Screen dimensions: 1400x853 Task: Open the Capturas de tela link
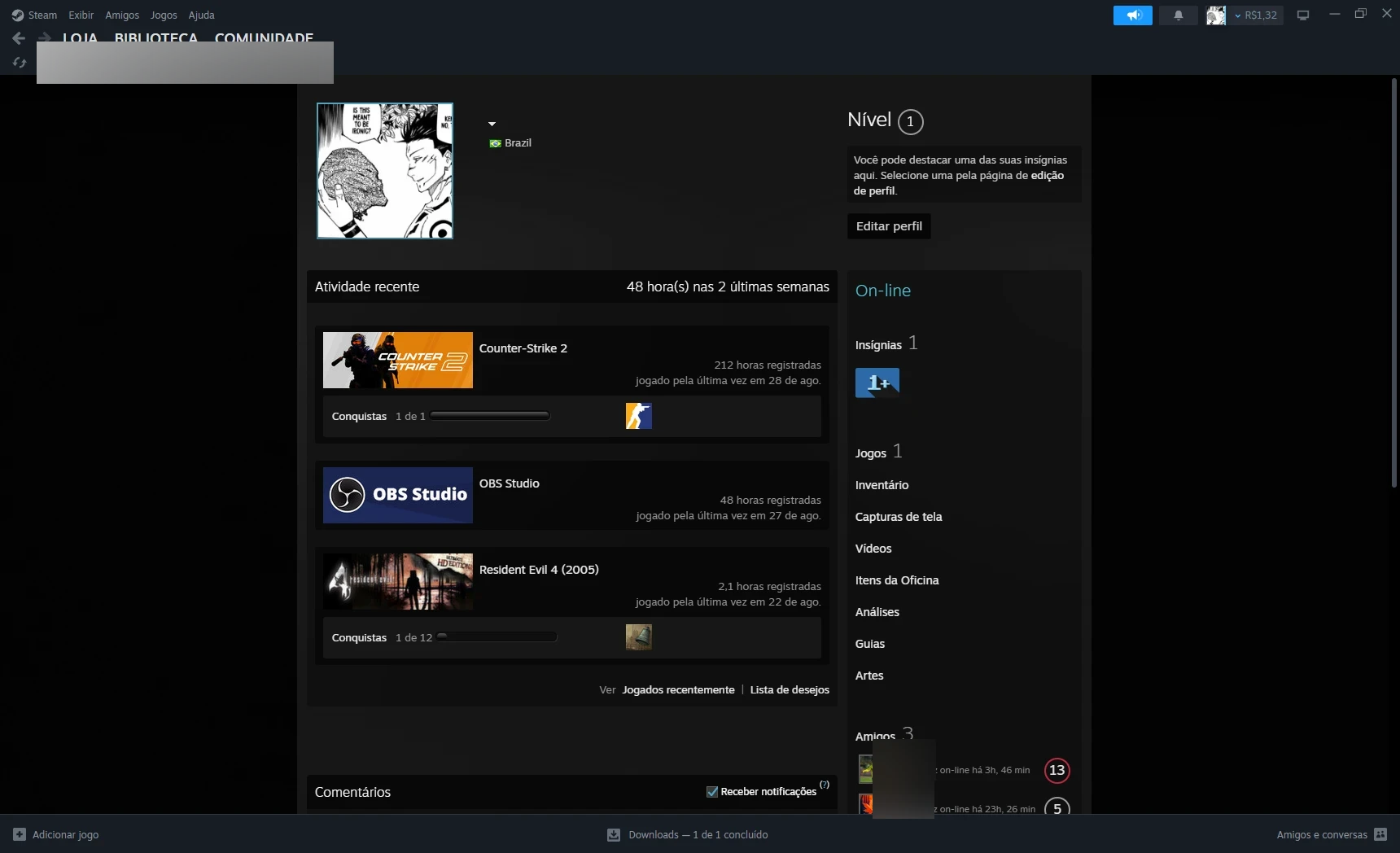pos(899,517)
